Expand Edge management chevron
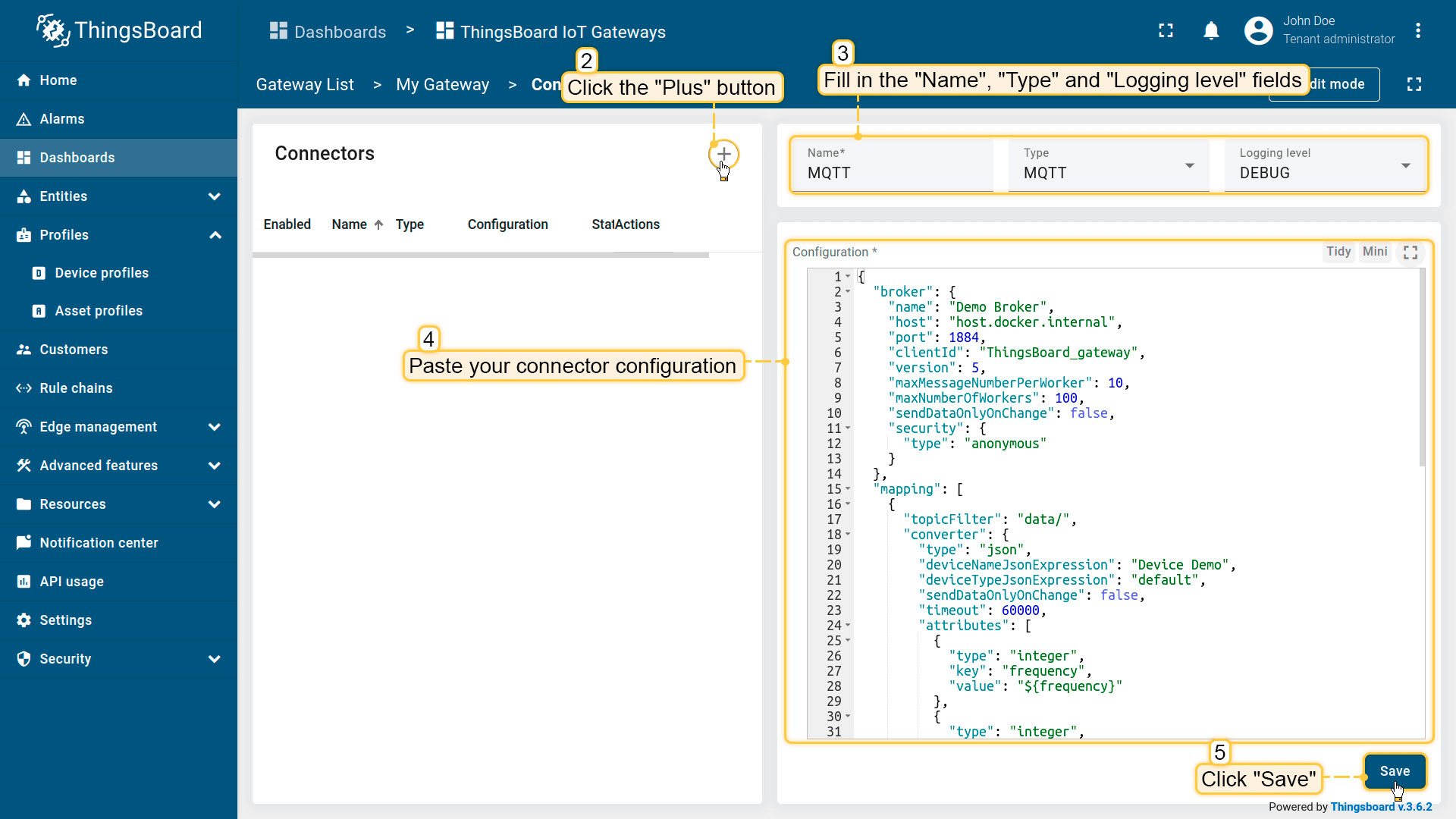1456x819 pixels. pos(215,427)
